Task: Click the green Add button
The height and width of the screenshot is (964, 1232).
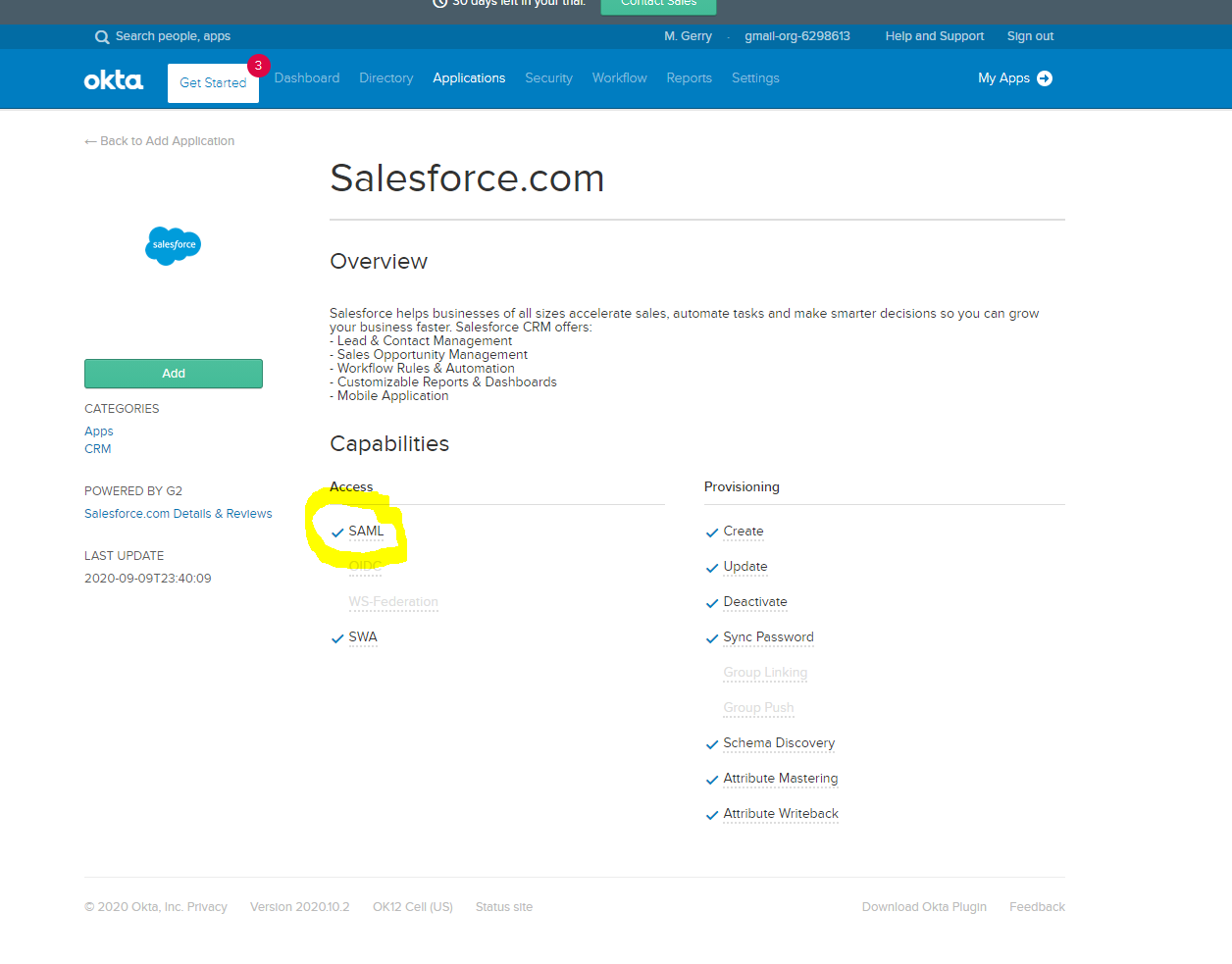Action: click(x=173, y=374)
